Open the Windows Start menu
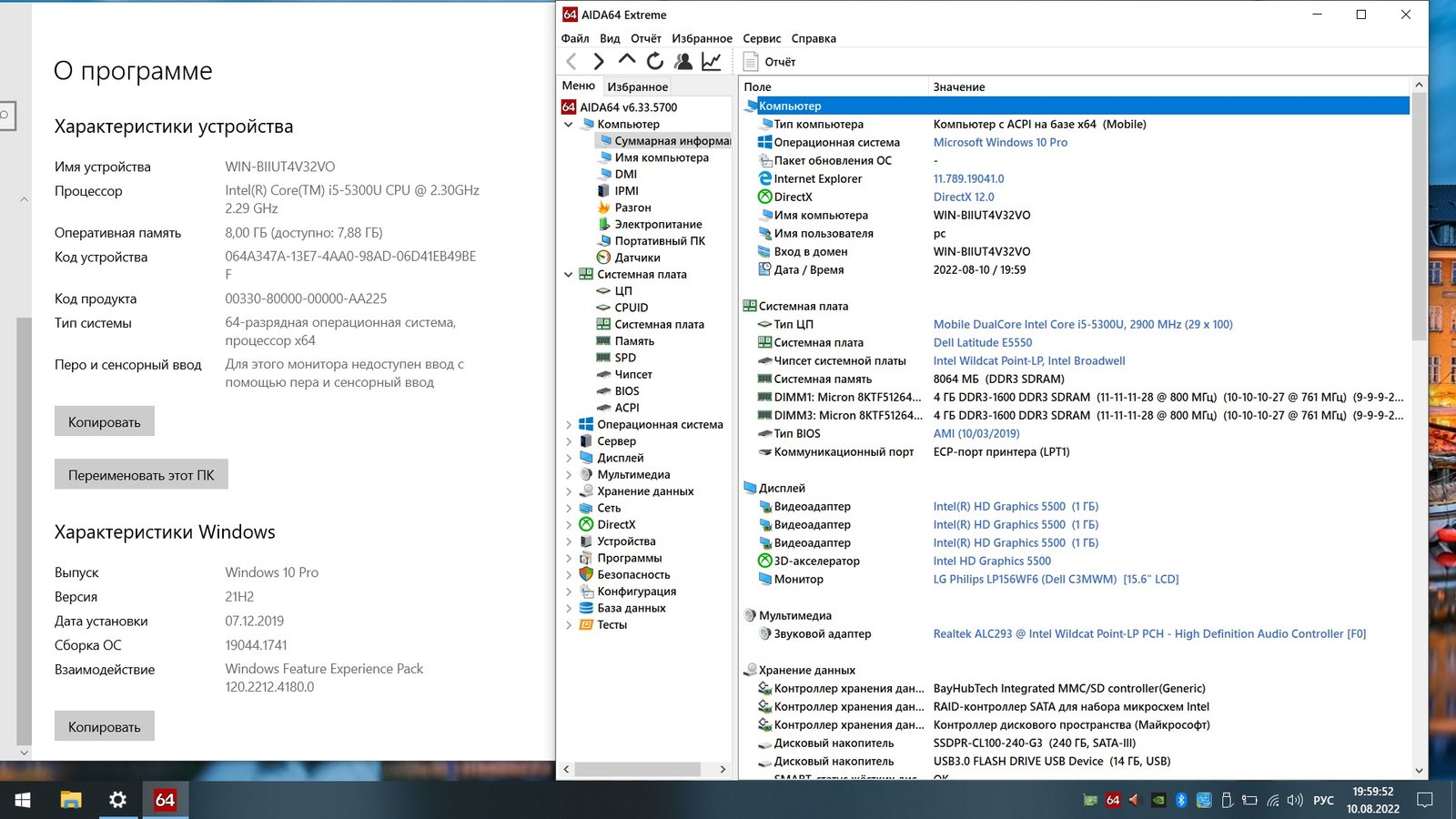The width and height of the screenshot is (1456, 819). pos(23,800)
